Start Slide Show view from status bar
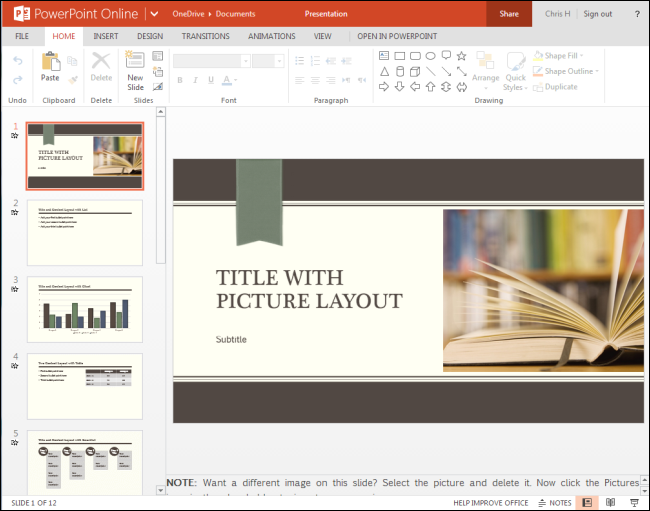Image resolution: width=650 pixels, height=511 pixels. point(633,502)
